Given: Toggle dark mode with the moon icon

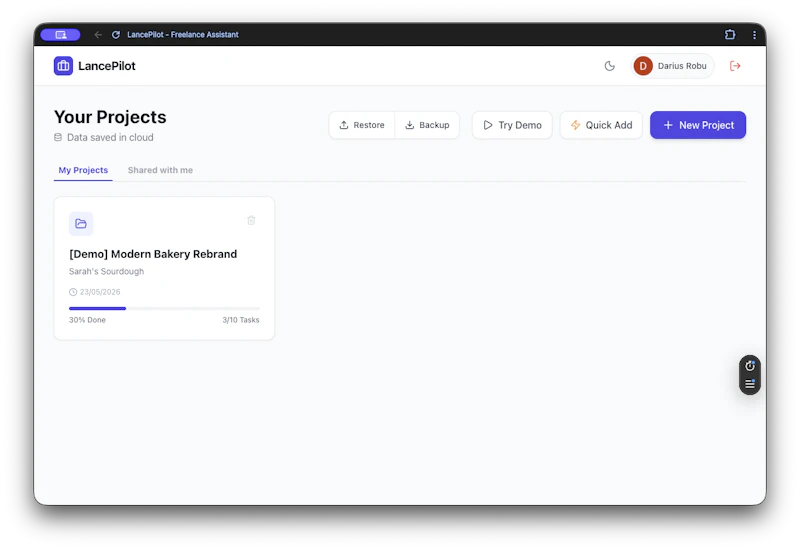Looking at the screenshot, I should (609, 66).
